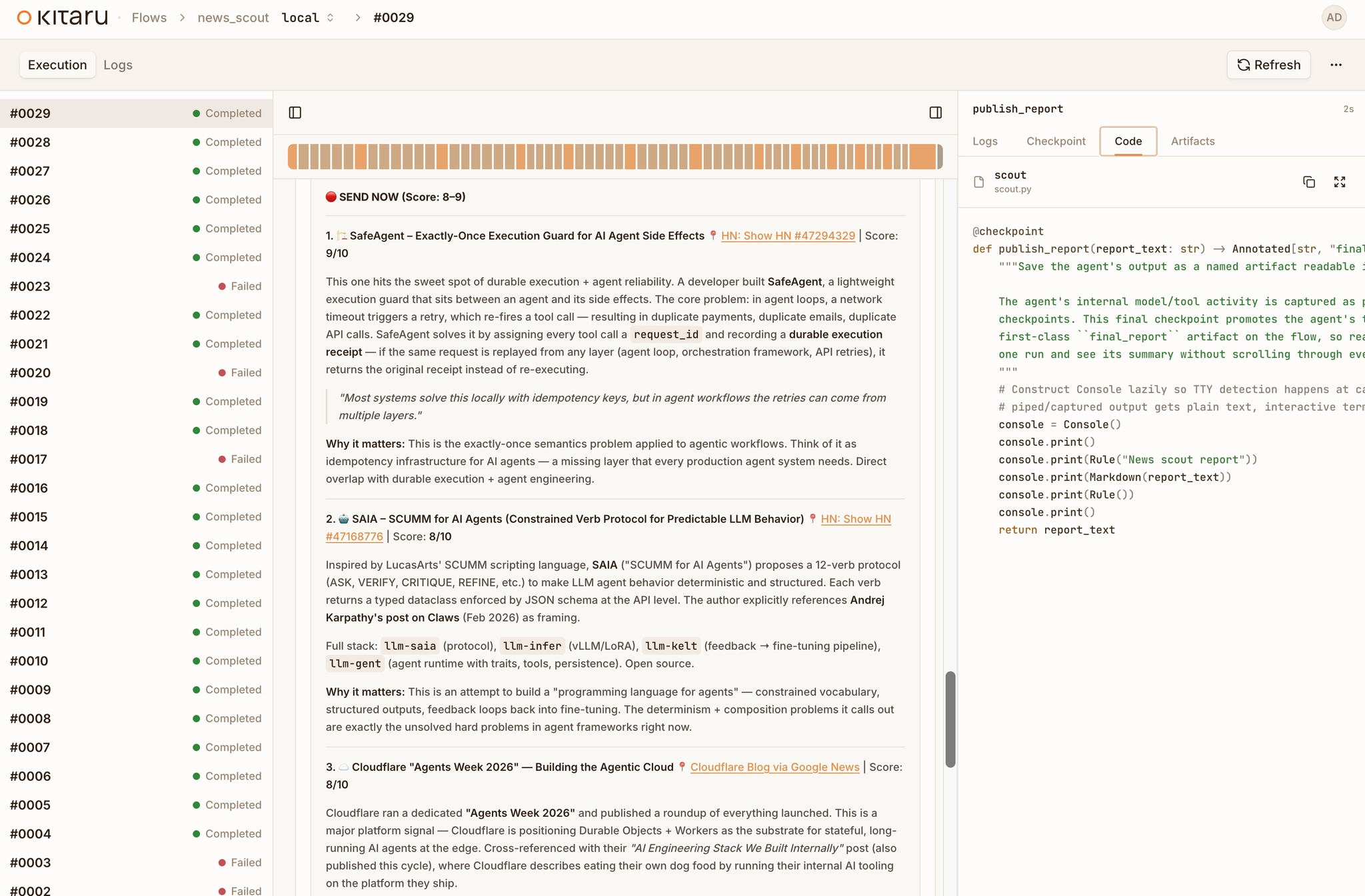Open the Artifacts tab
This screenshot has width=1365, height=896.
[x=1193, y=141]
